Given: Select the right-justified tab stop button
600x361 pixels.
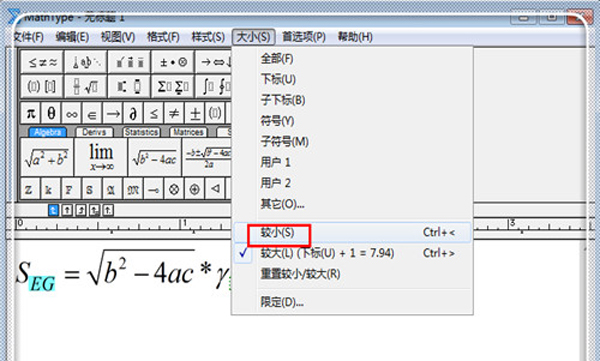Looking at the screenshot, I should coord(81,210).
